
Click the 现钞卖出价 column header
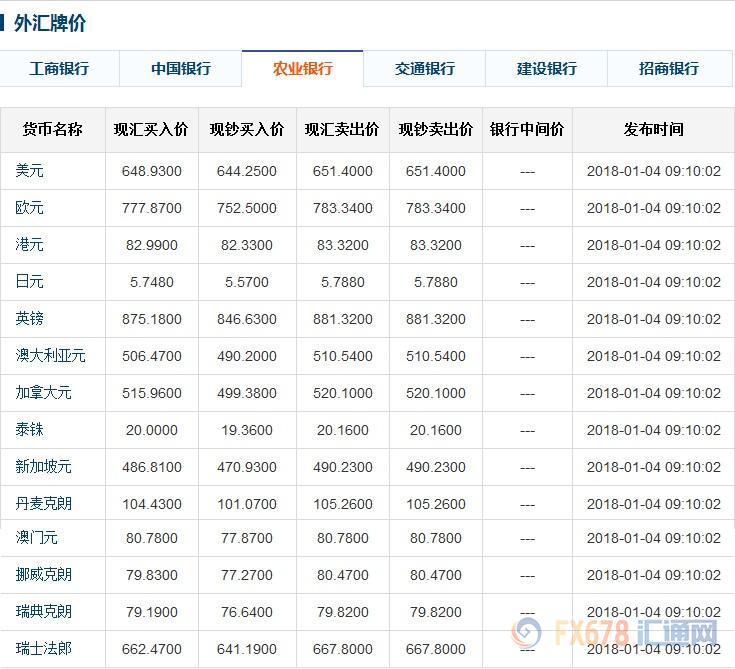435,129
